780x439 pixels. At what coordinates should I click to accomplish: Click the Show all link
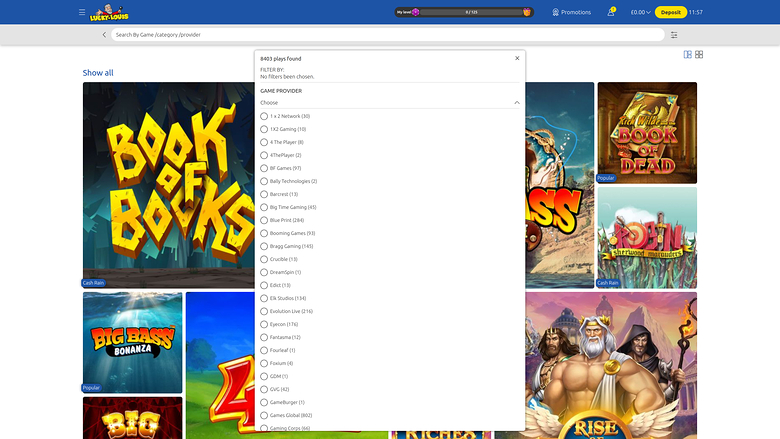point(98,73)
